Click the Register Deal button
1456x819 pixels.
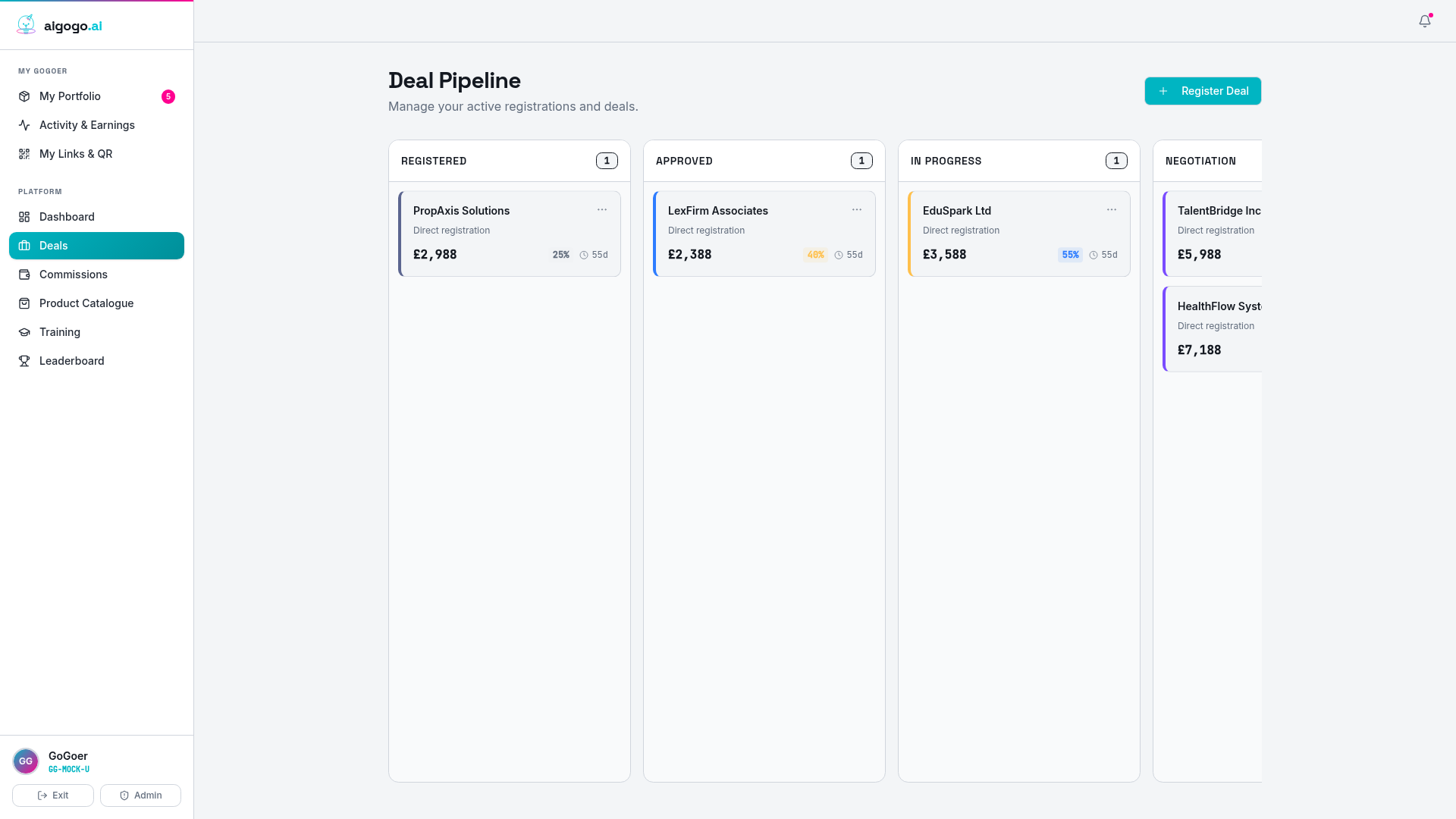pos(1203,91)
